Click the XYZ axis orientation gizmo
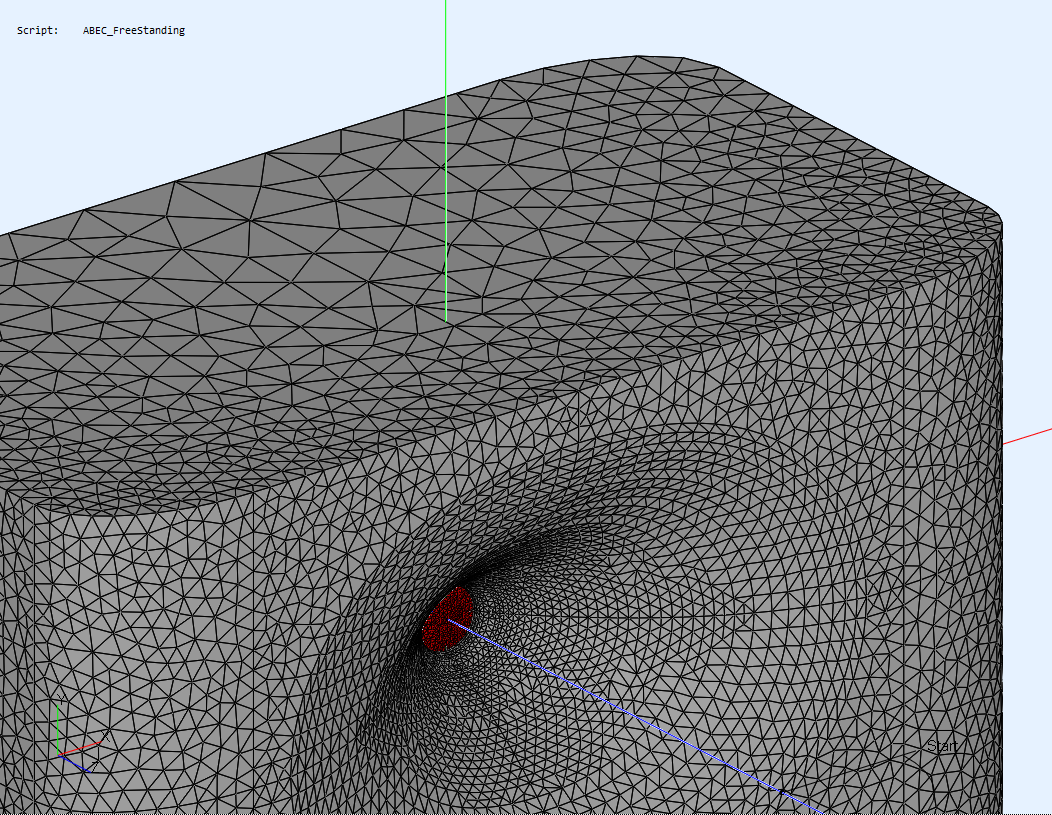The image size is (1052, 815). click(81, 735)
